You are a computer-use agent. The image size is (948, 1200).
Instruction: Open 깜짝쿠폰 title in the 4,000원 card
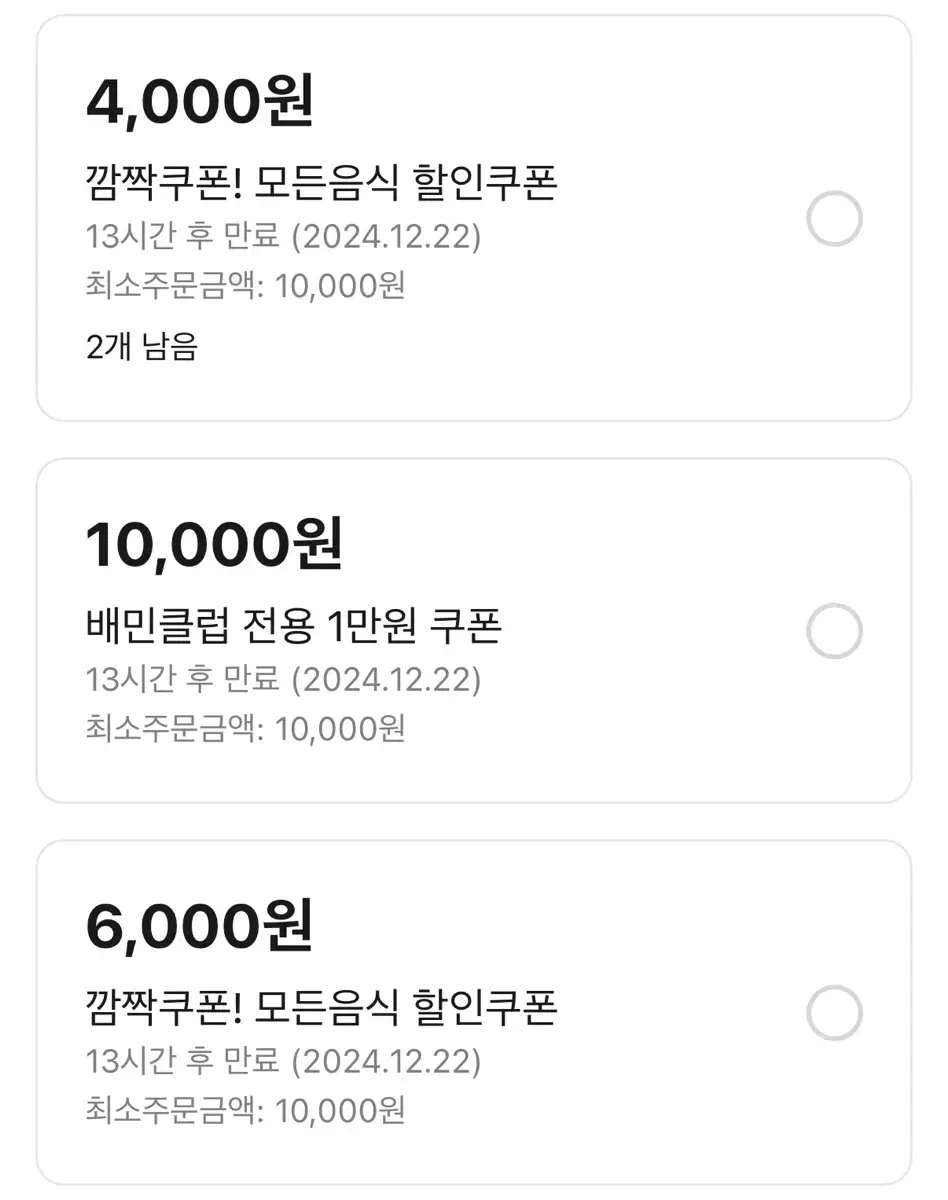click(321, 183)
